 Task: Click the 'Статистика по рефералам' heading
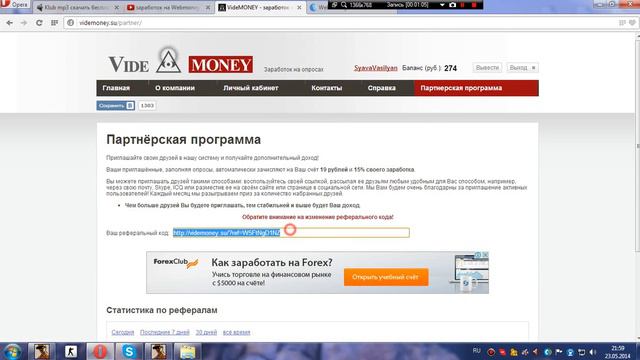coord(162,310)
